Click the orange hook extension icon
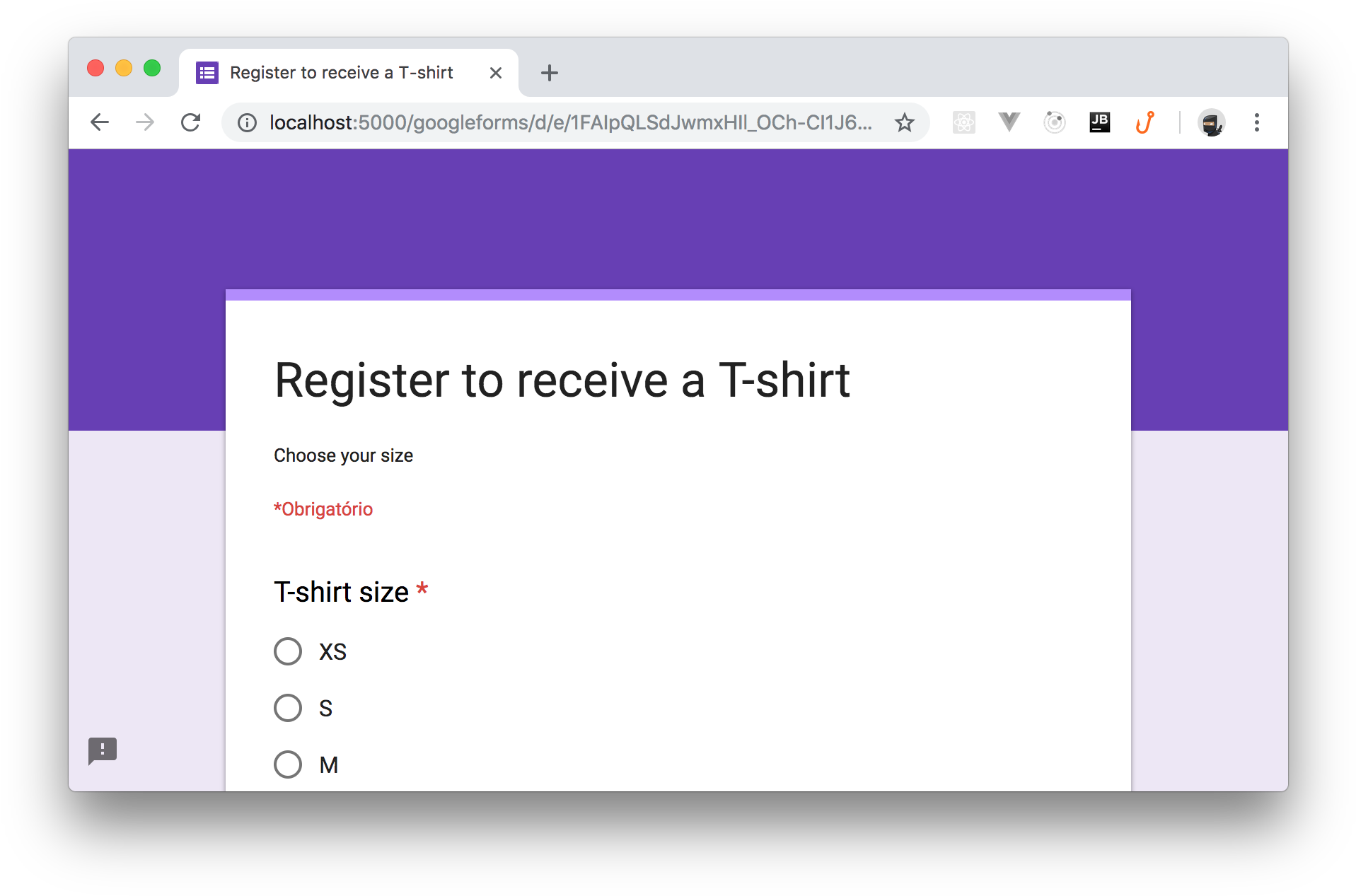The height and width of the screenshot is (896, 1356). pos(1145,122)
